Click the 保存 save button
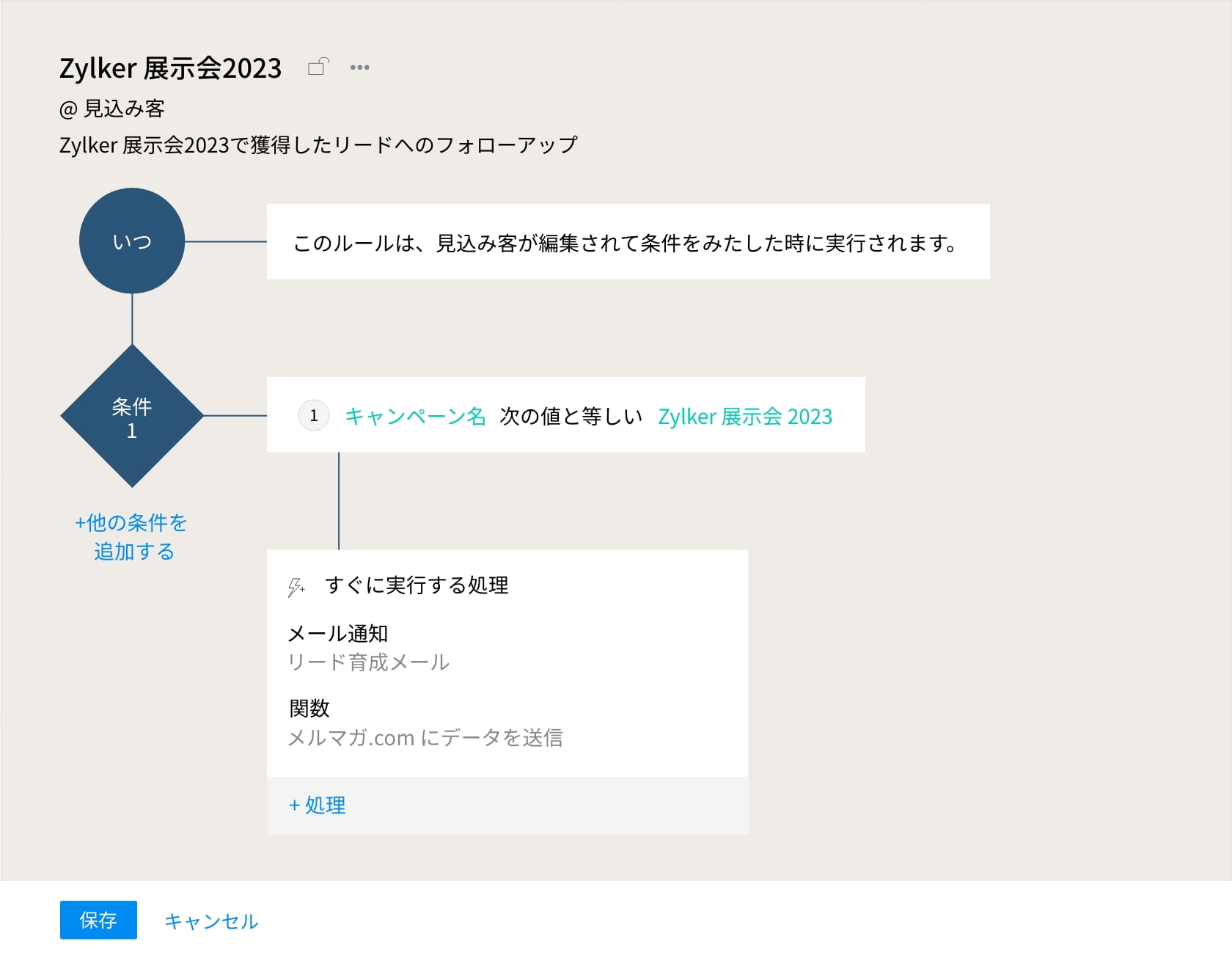Screen dimensions: 1232x958 tap(98, 920)
